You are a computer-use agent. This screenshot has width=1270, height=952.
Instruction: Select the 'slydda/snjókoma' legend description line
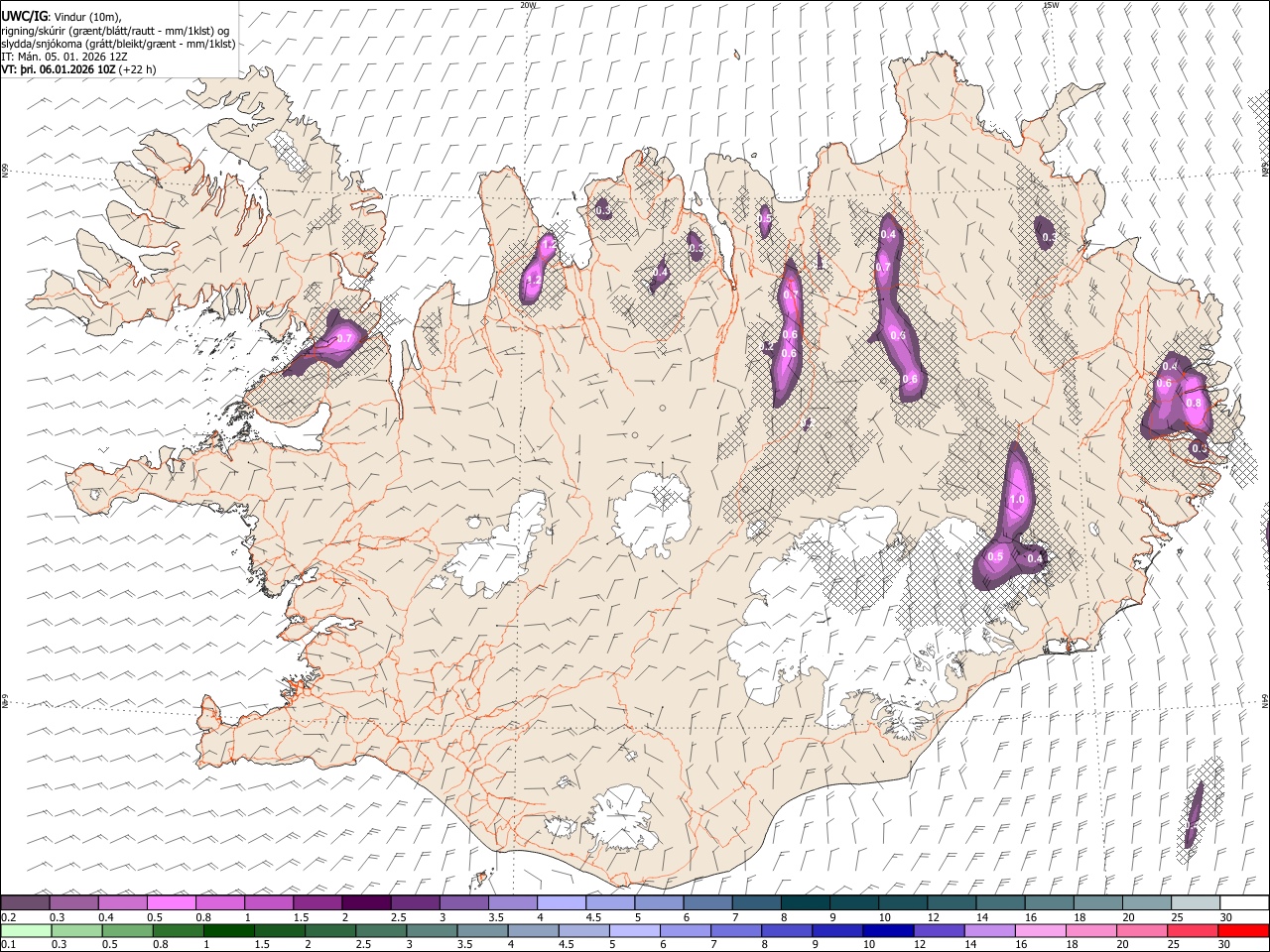pos(118,44)
